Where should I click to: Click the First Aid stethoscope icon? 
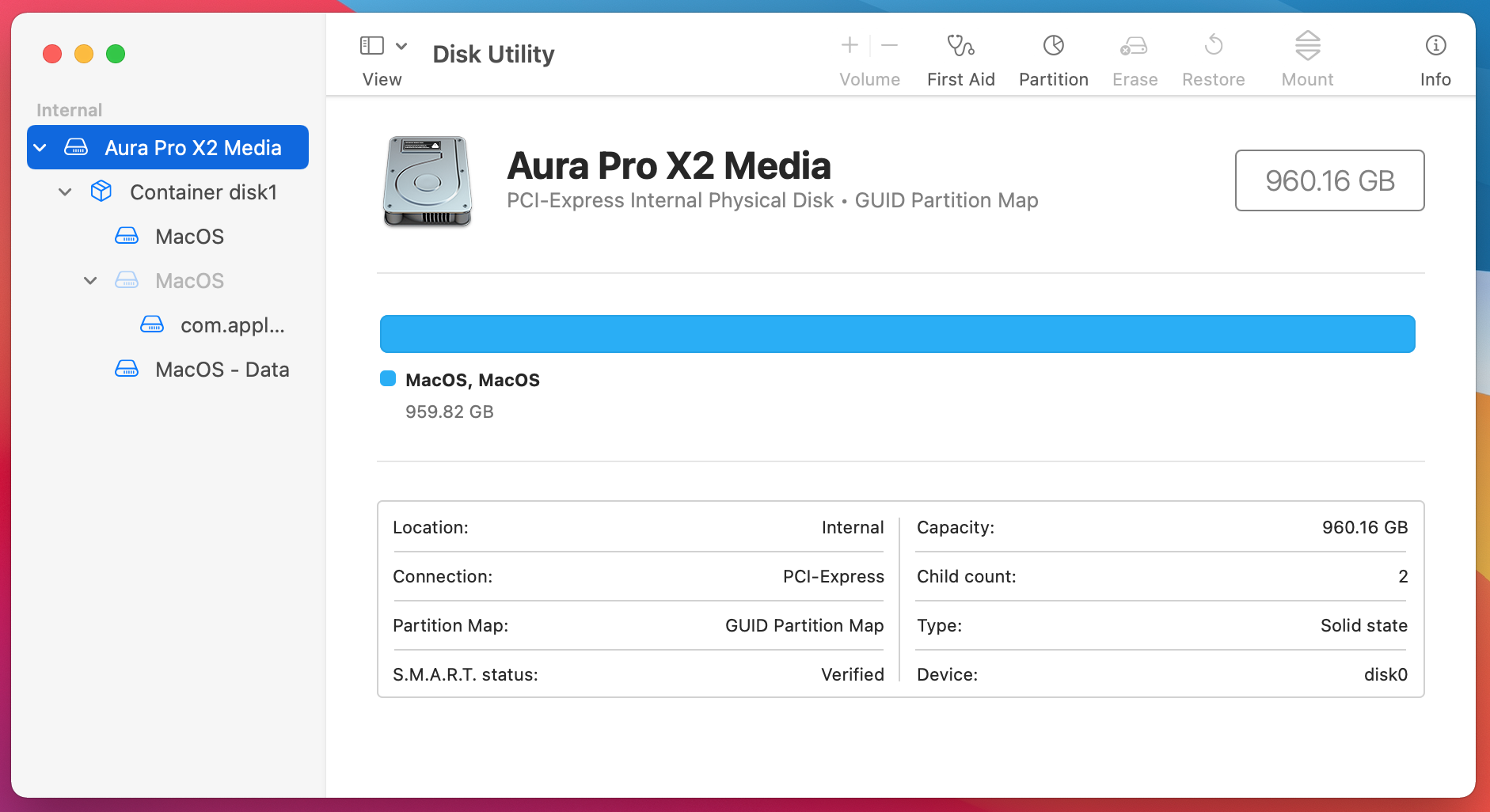click(x=960, y=45)
